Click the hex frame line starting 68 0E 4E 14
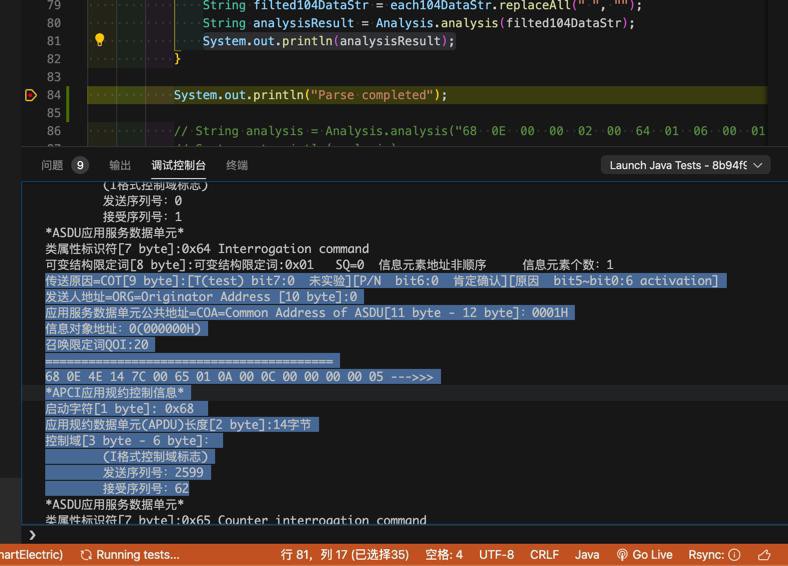The image size is (788, 566). (239, 377)
